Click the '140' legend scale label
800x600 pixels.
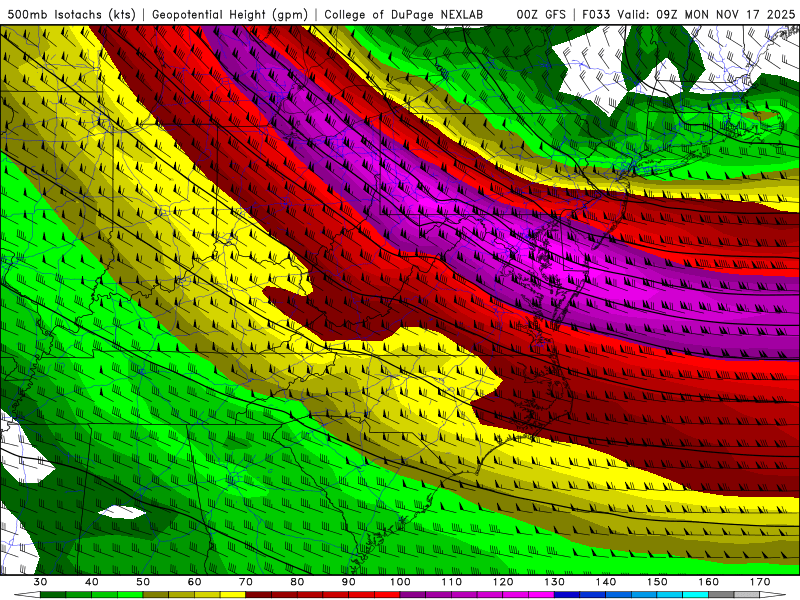[x=606, y=582]
